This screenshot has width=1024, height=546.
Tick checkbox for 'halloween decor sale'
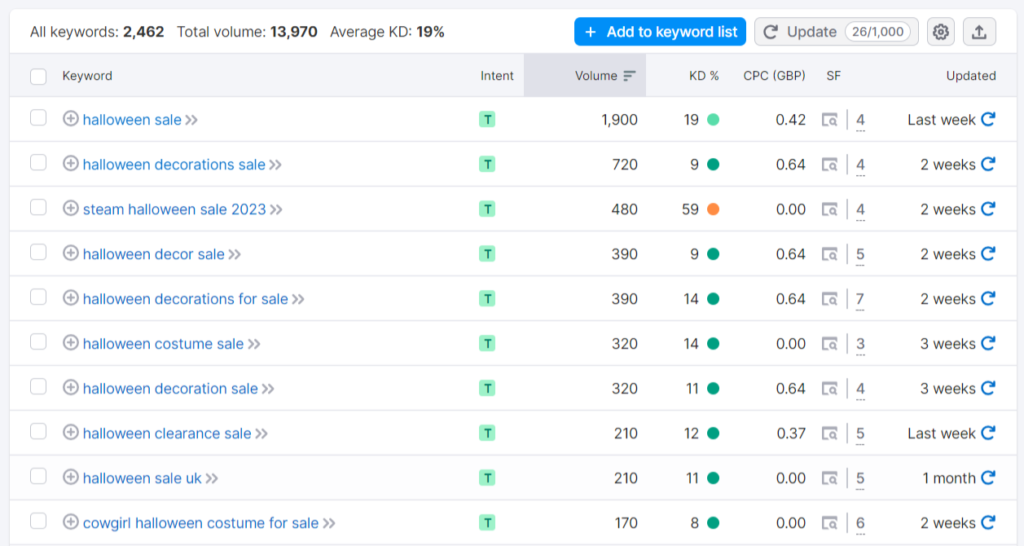(x=39, y=252)
